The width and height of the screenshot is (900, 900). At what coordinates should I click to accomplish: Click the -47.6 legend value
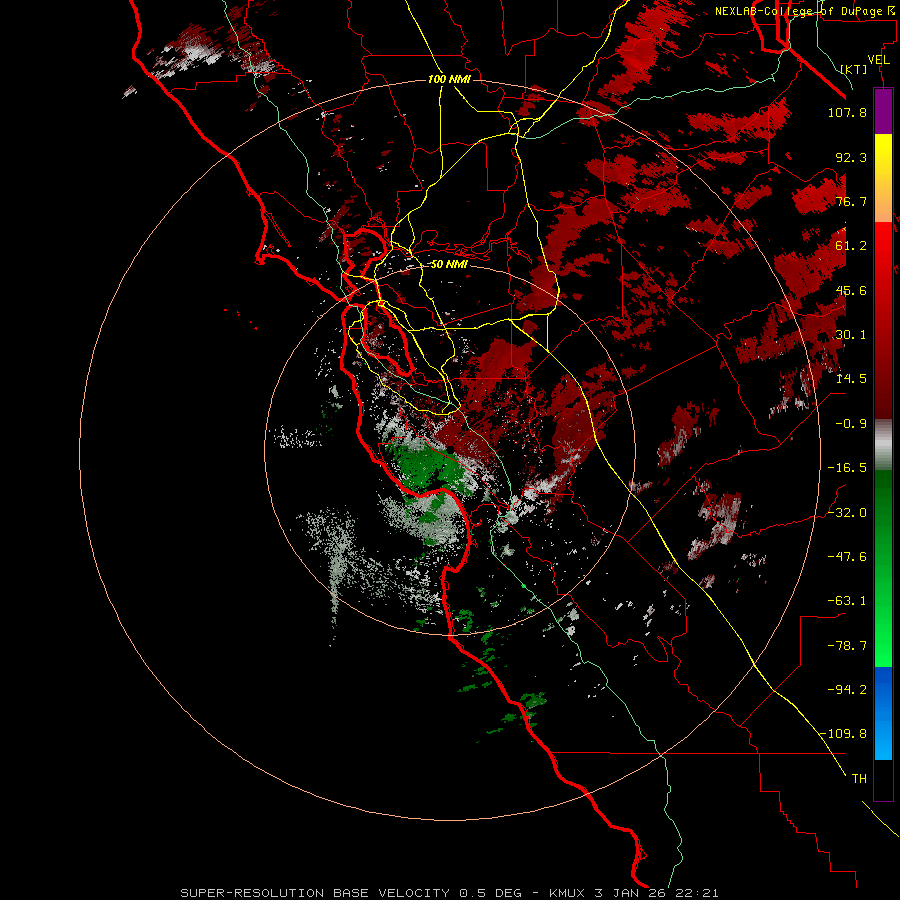pyautogui.click(x=847, y=557)
